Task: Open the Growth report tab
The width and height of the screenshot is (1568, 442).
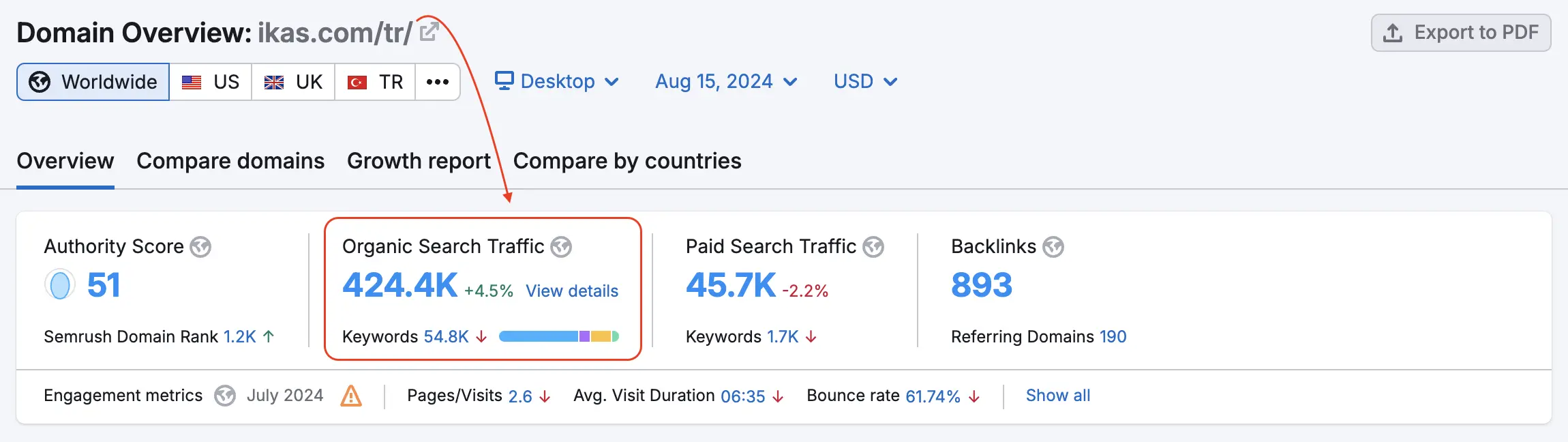Action: [x=419, y=161]
